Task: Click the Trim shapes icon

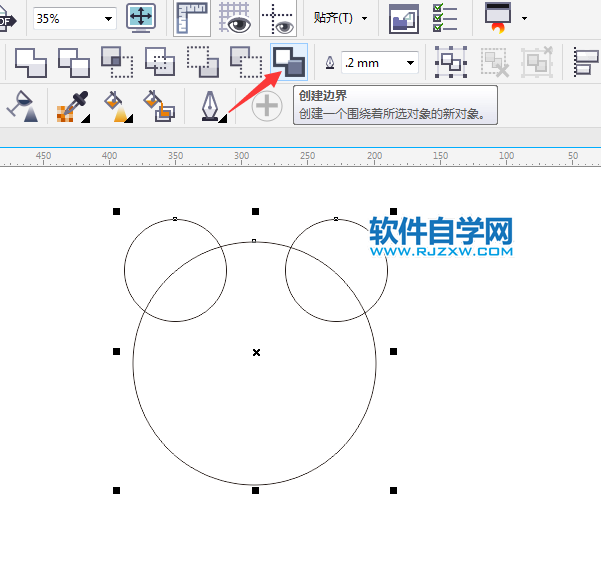Action: pos(74,63)
